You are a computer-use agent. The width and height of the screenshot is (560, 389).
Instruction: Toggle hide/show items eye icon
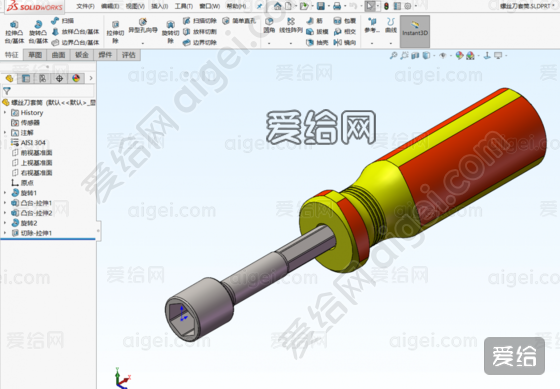pyautogui.click(x=442, y=55)
